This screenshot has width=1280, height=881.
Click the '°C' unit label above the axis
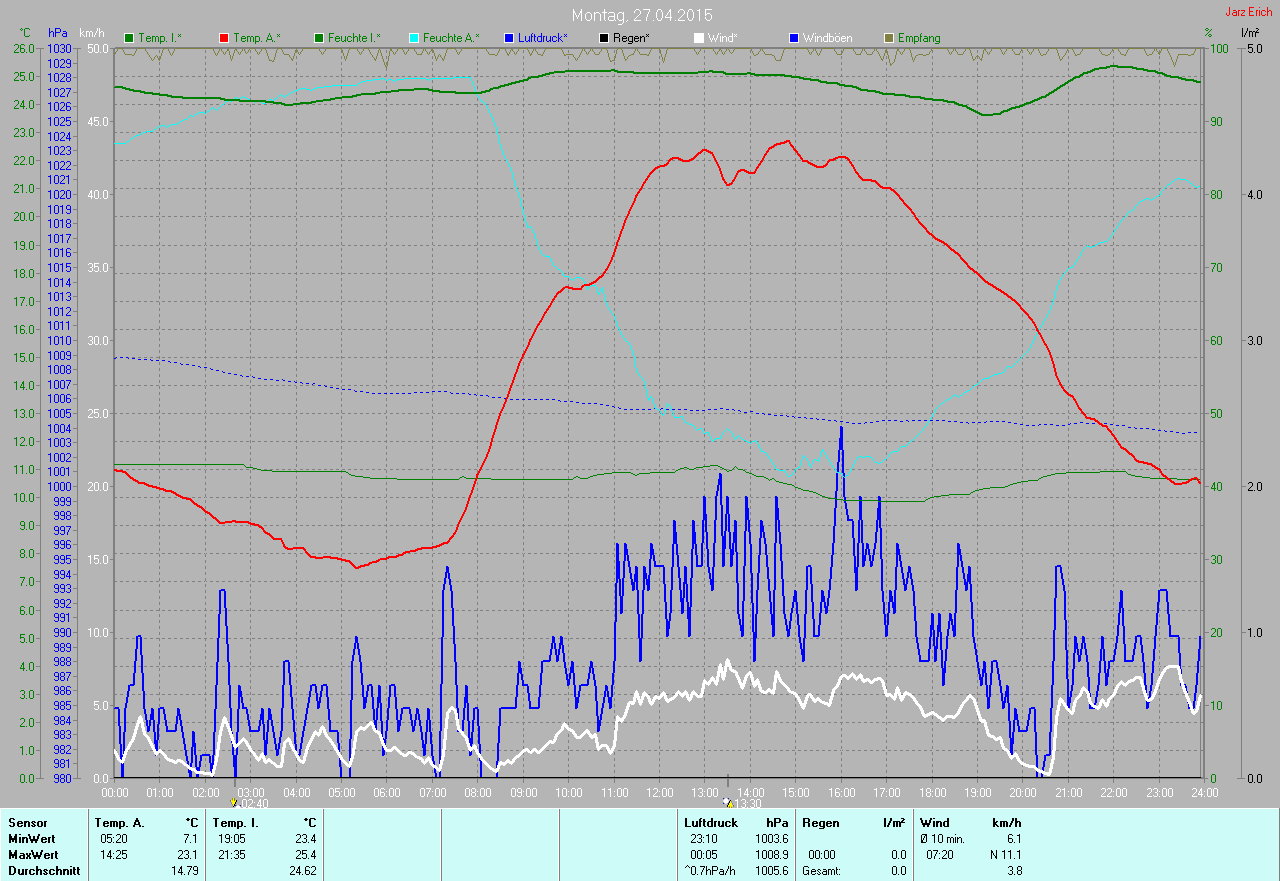(x=25, y=33)
